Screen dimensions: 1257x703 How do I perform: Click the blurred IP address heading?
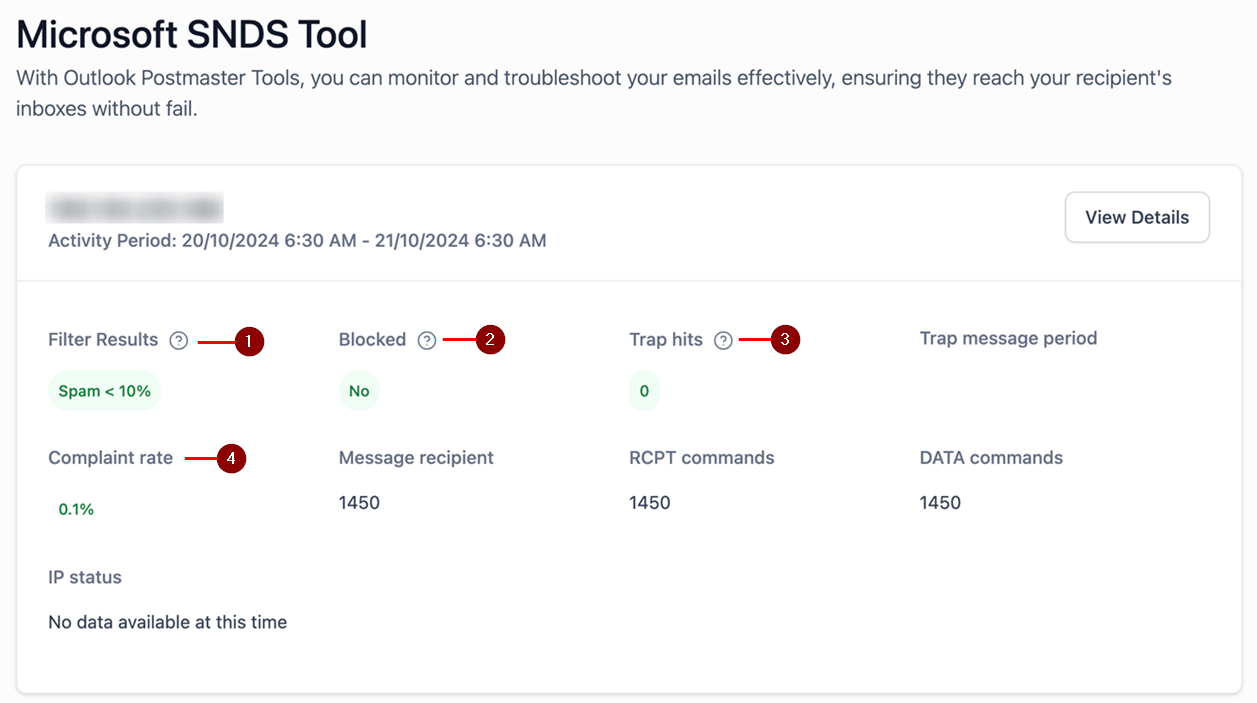[135, 209]
